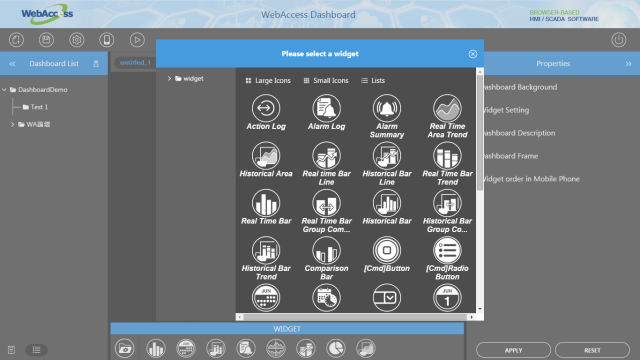Select the JUN calendar grid widget icon
The image size is (640, 360).
[x=266, y=298]
